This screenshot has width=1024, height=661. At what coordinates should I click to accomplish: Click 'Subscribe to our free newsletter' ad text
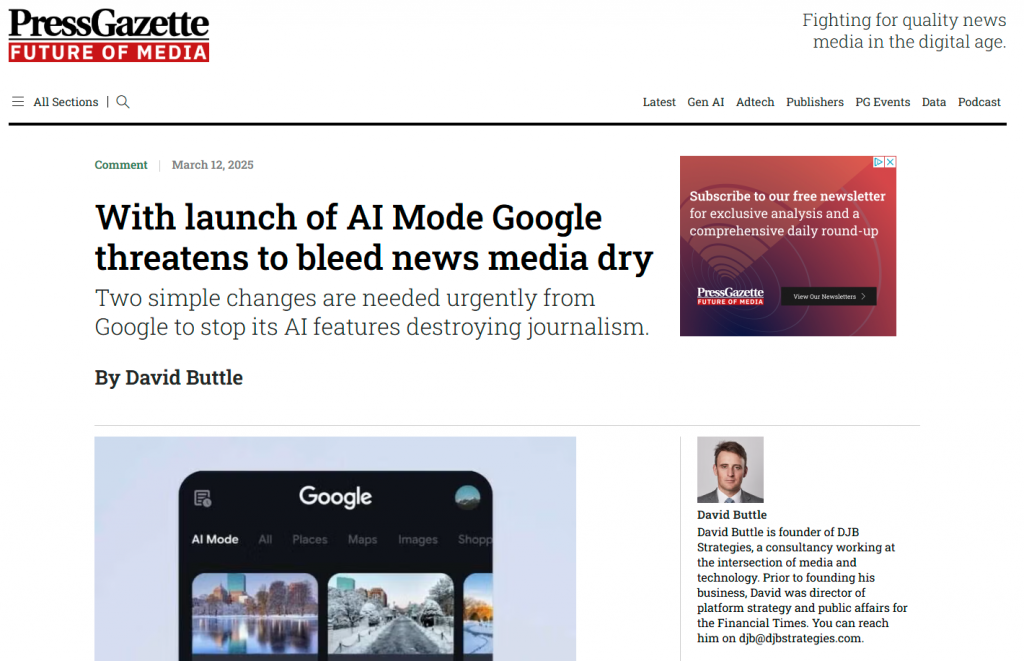tap(787, 196)
